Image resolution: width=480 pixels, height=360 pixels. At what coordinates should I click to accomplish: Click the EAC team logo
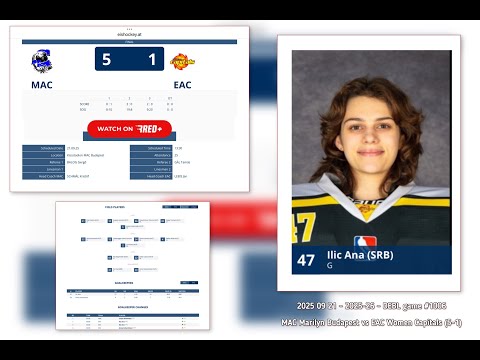(x=182, y=62)
